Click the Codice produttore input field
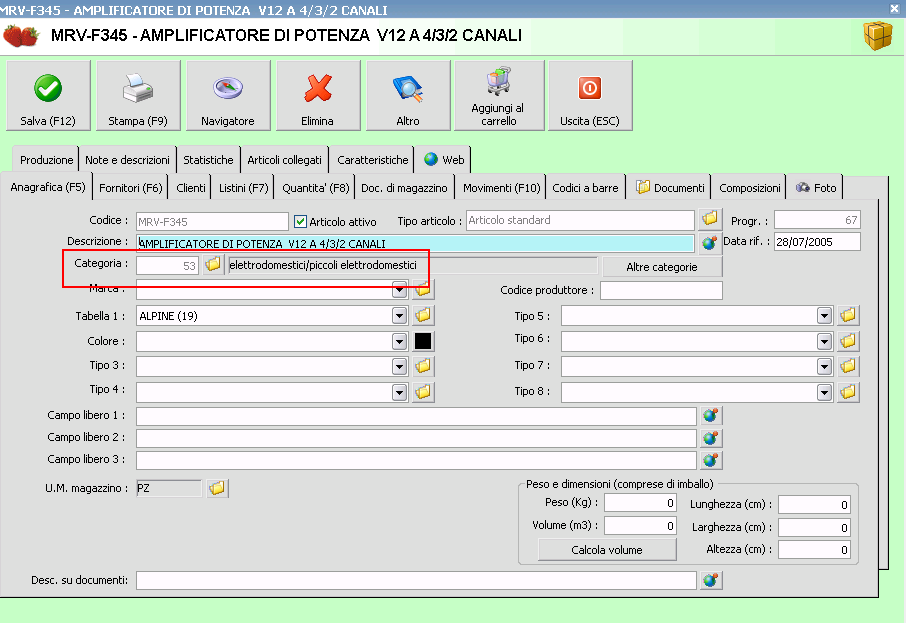Viewport: 906px width, 623px height. click(x=662, y=290)
